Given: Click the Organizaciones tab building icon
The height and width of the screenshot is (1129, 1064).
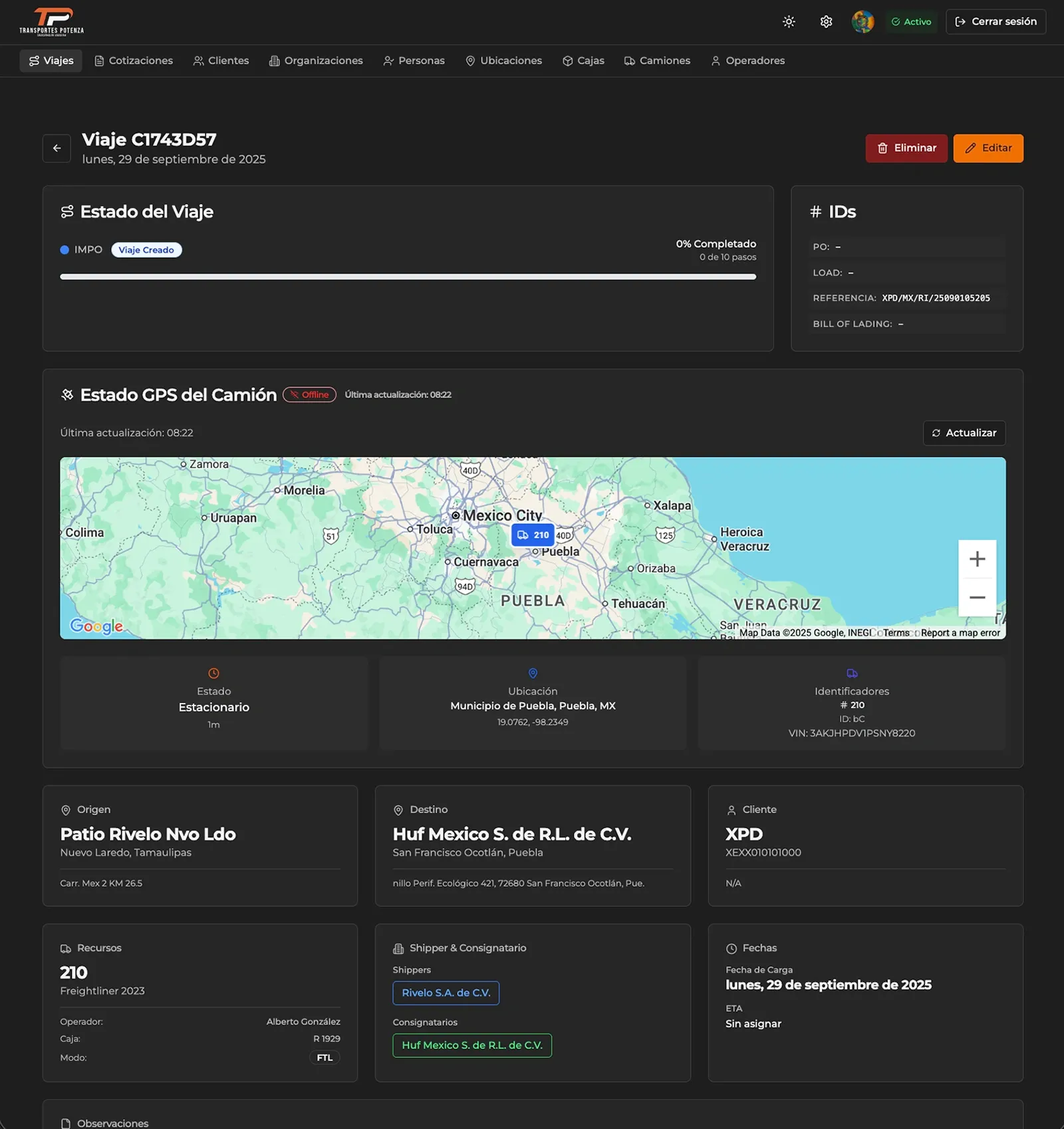Looking at the screenshot, I should pyautogui.click(x=274, y=61).
